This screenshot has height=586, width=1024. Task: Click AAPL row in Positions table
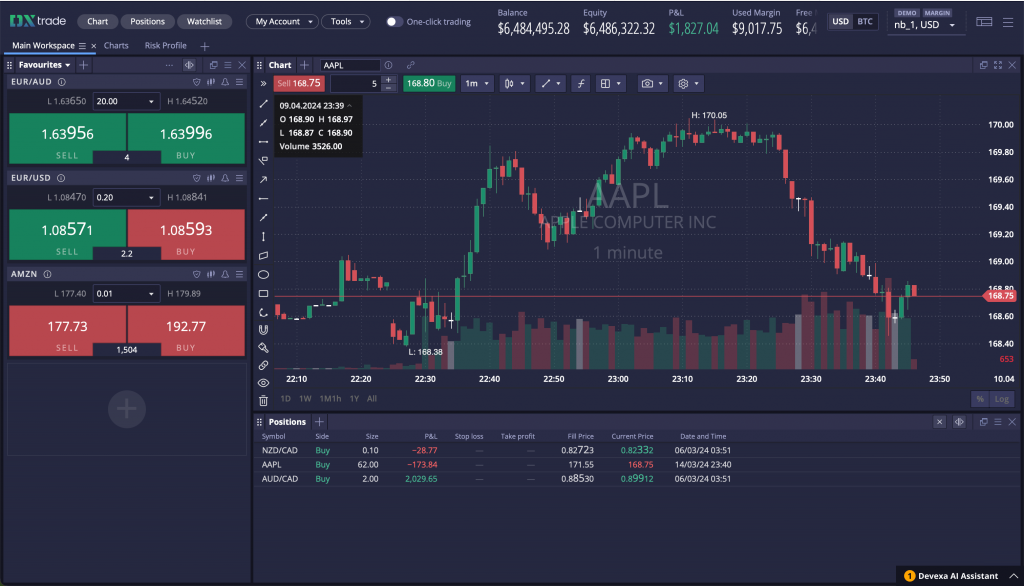coord(637,464)
